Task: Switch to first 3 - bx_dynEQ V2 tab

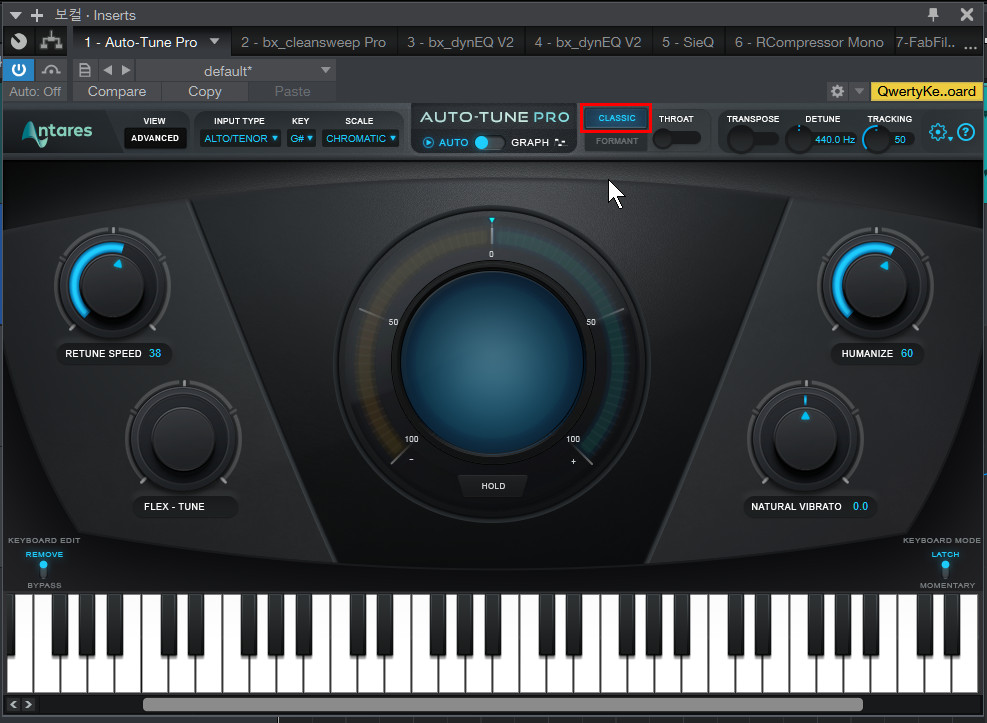Action: tap(460, 42)
